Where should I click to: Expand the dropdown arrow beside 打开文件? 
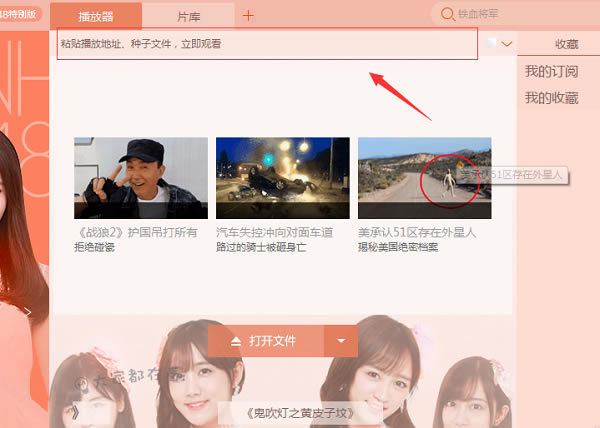(x=341, y=341)
